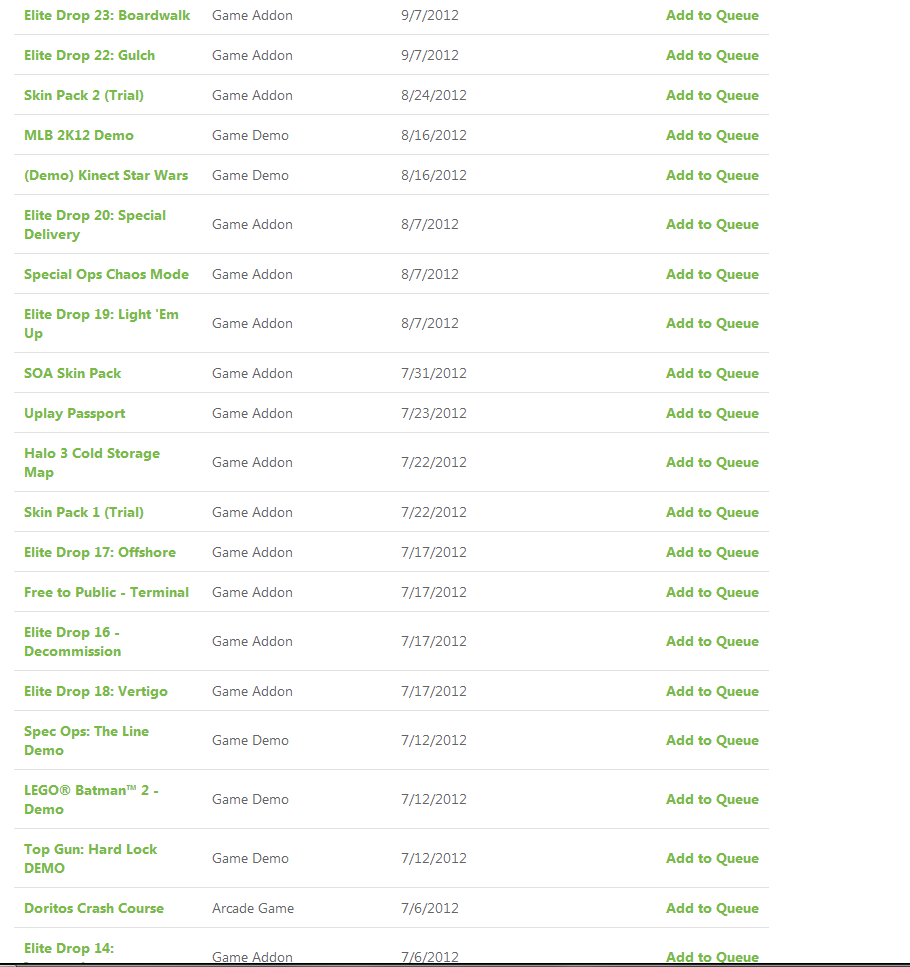Open LEGO Batman 2 - Demo link
Screen dimensions: 910x967
tap(91, 799)
